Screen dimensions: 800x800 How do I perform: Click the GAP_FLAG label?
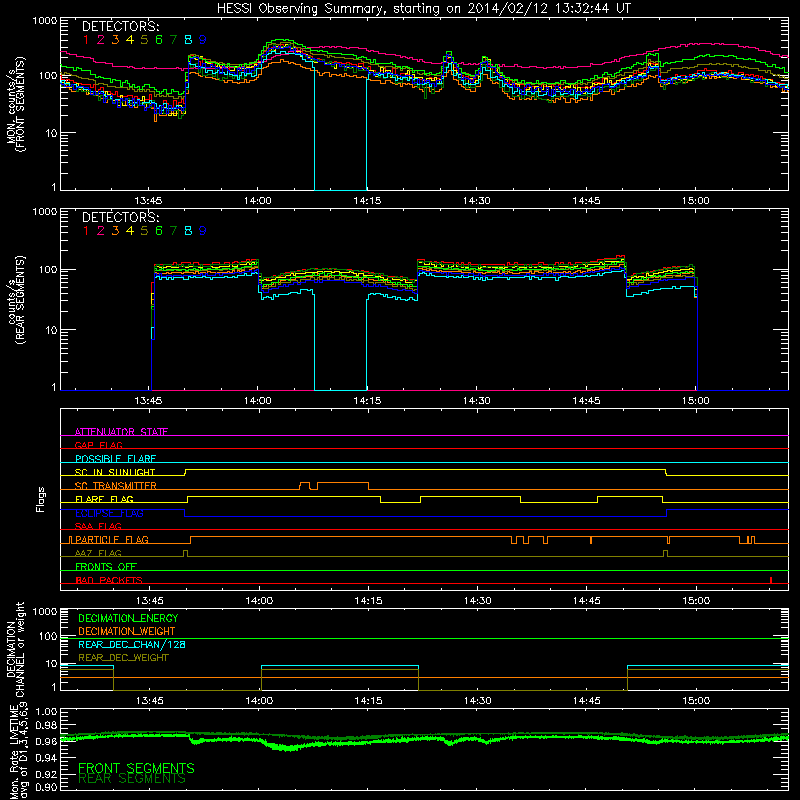[x=98, y=445]
